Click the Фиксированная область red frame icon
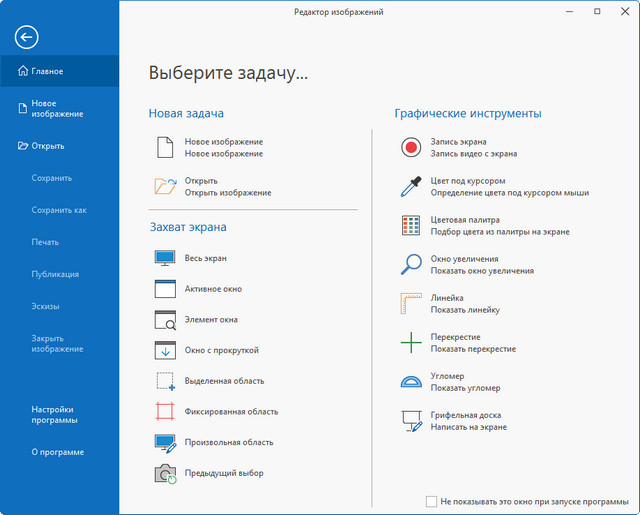Screen dimensions: 640x515 [165, 411]
